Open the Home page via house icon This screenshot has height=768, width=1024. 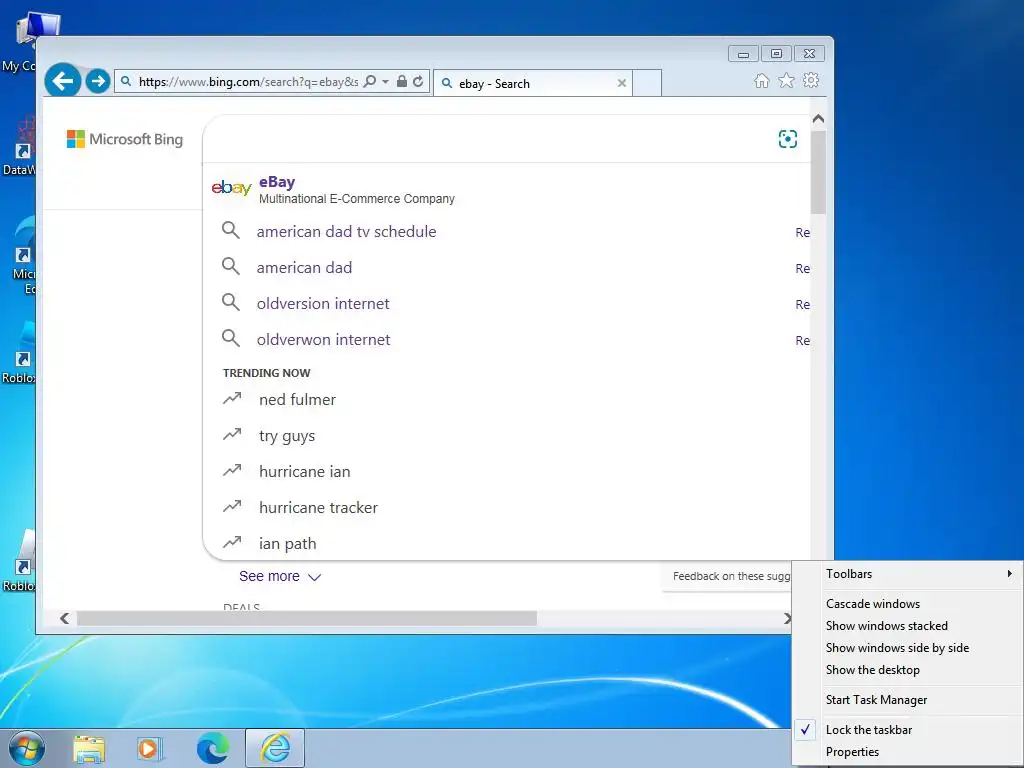click(x=761, y=80)
